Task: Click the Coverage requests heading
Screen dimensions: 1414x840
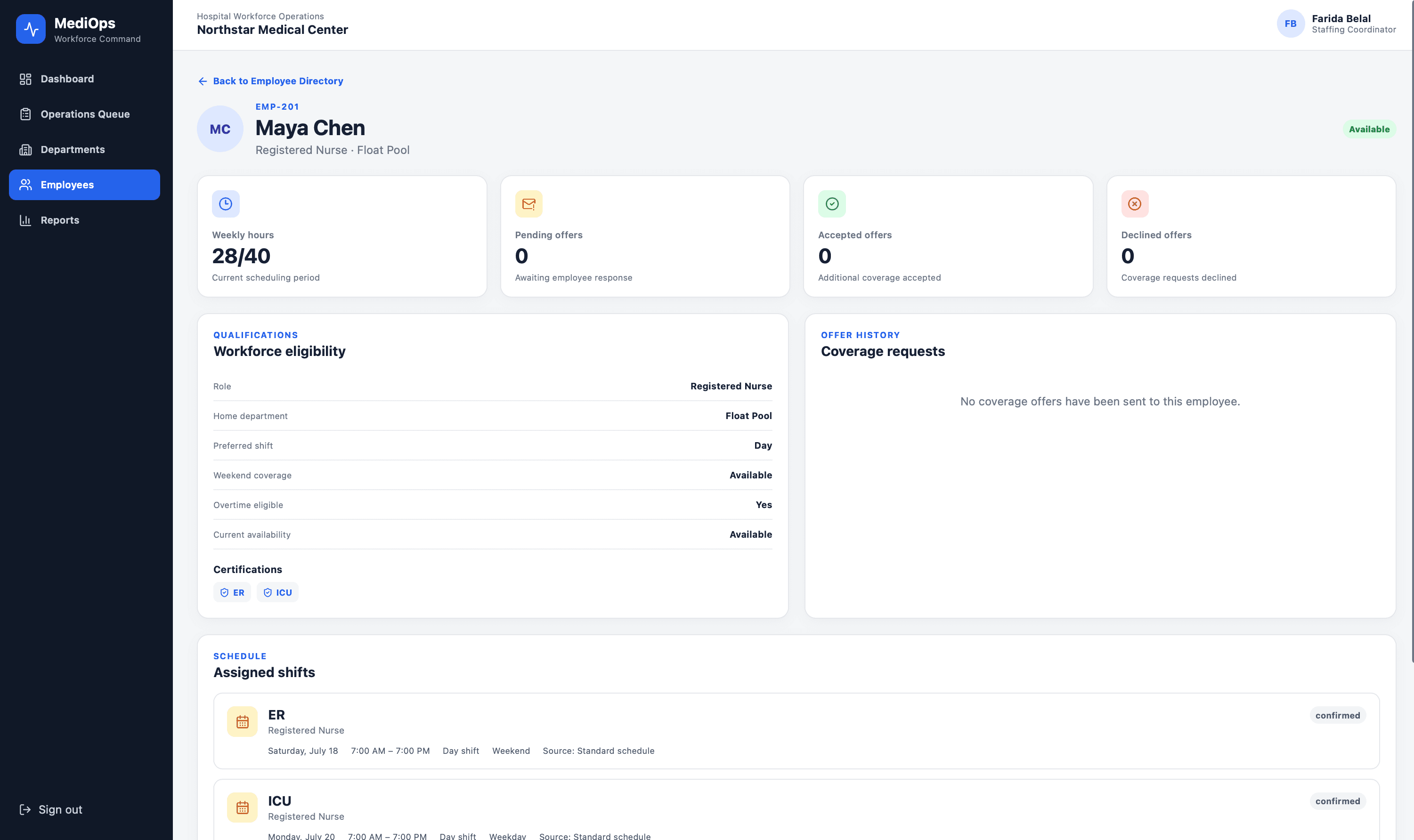Action: coord(883,352)
